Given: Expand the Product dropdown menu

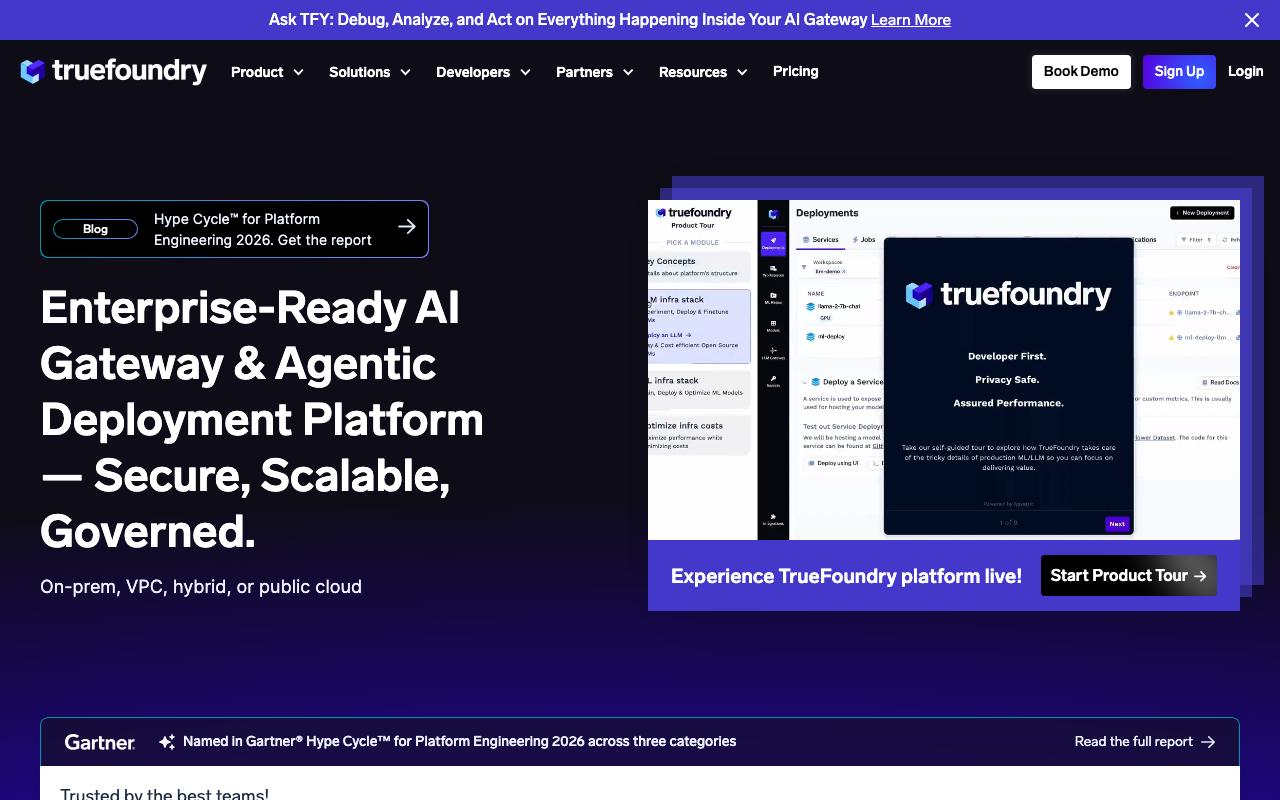Looking at the screenshot, I should 267,72.
